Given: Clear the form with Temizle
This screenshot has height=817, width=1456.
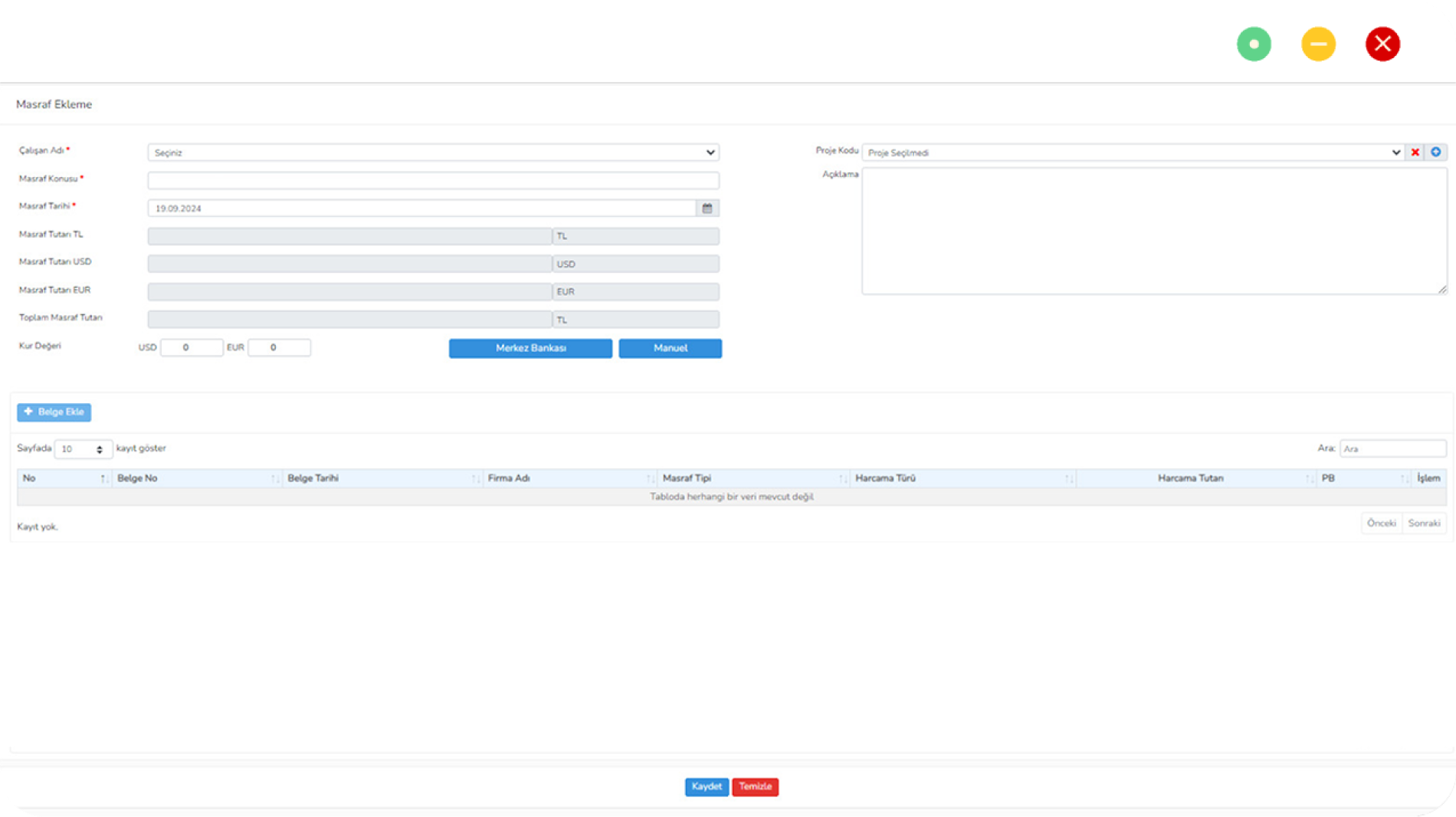Looking at the screenshot, I should pos(755,786).
